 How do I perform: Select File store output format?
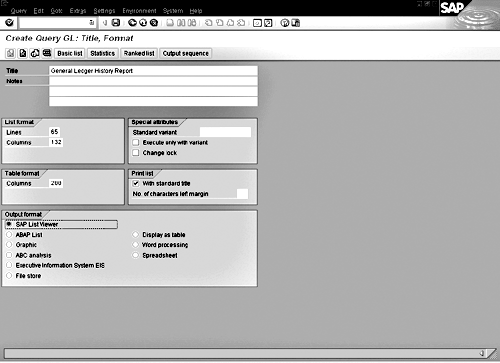tap(9, 276)
